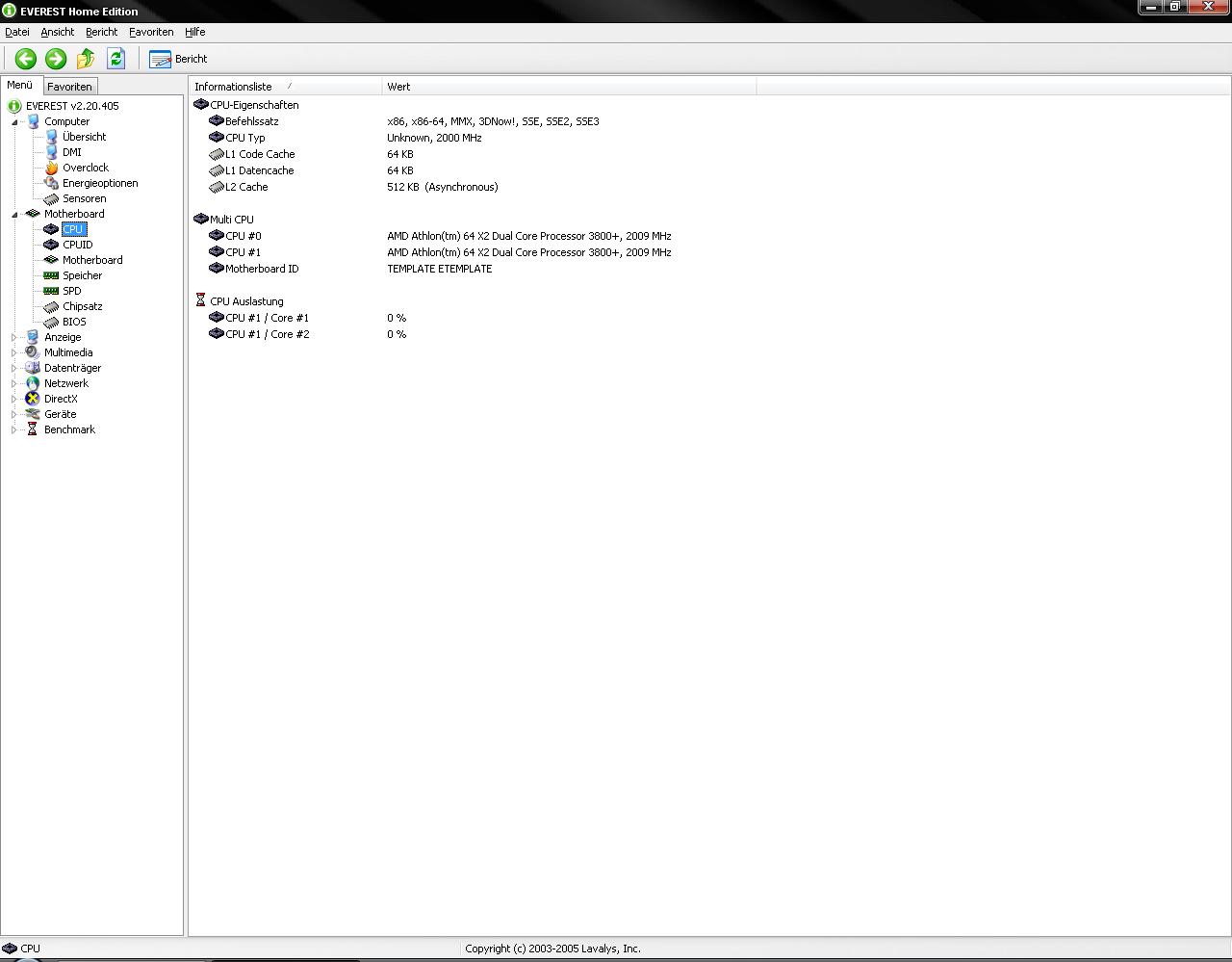Image resolution: width=1232 pixels, height=962 pixels.
Task: Click the DirectX yellow X icon
Action: (33, 399)
